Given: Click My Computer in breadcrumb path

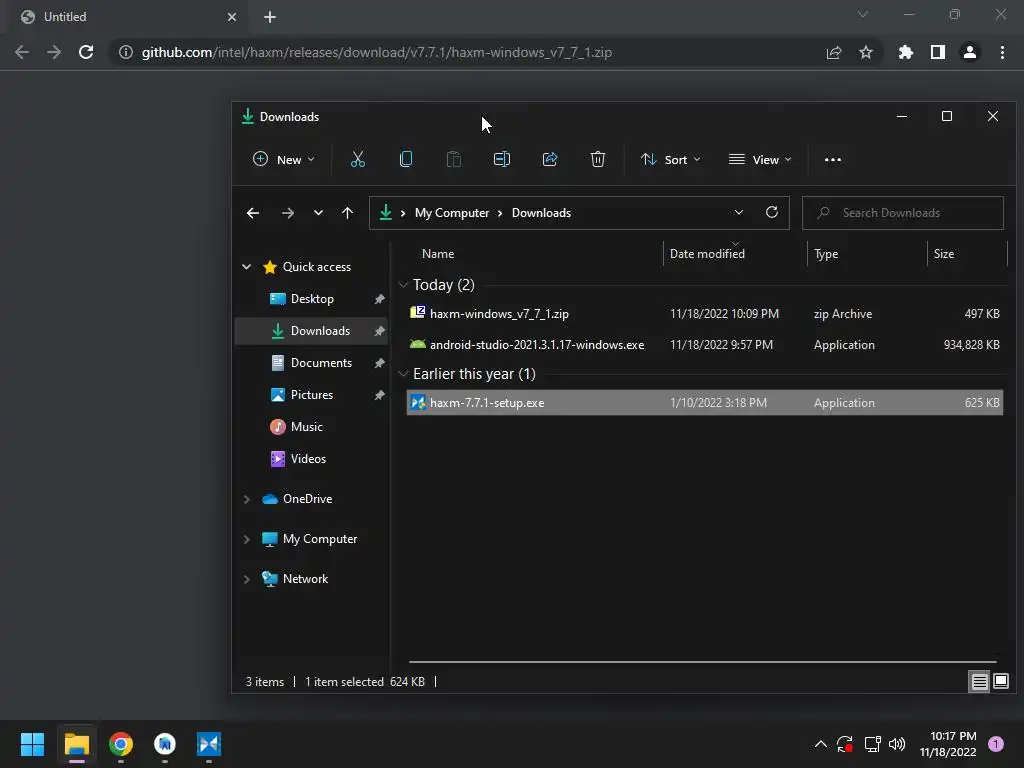Looking at the screenshot, I should click(x=452, y=213).
